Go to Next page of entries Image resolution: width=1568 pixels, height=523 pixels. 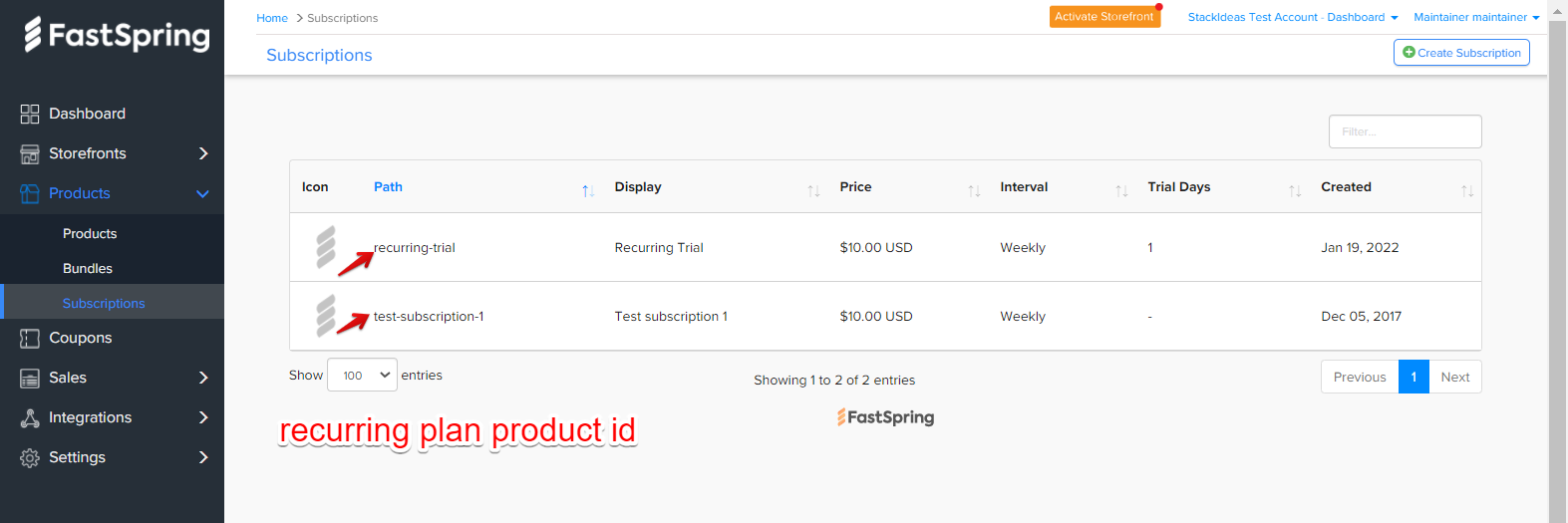coord(1455,377)
